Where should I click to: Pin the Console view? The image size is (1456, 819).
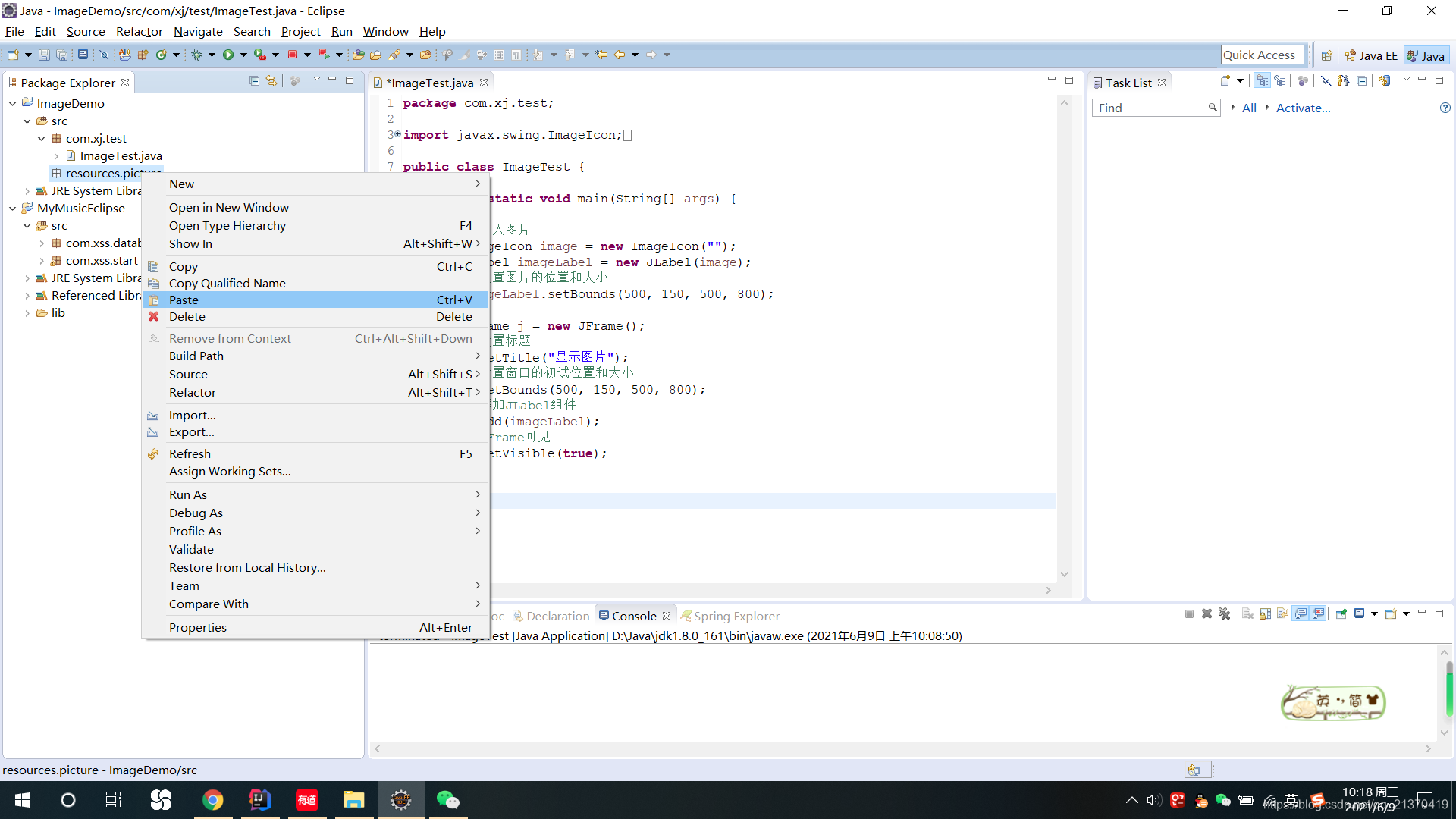coord(1343,613)
